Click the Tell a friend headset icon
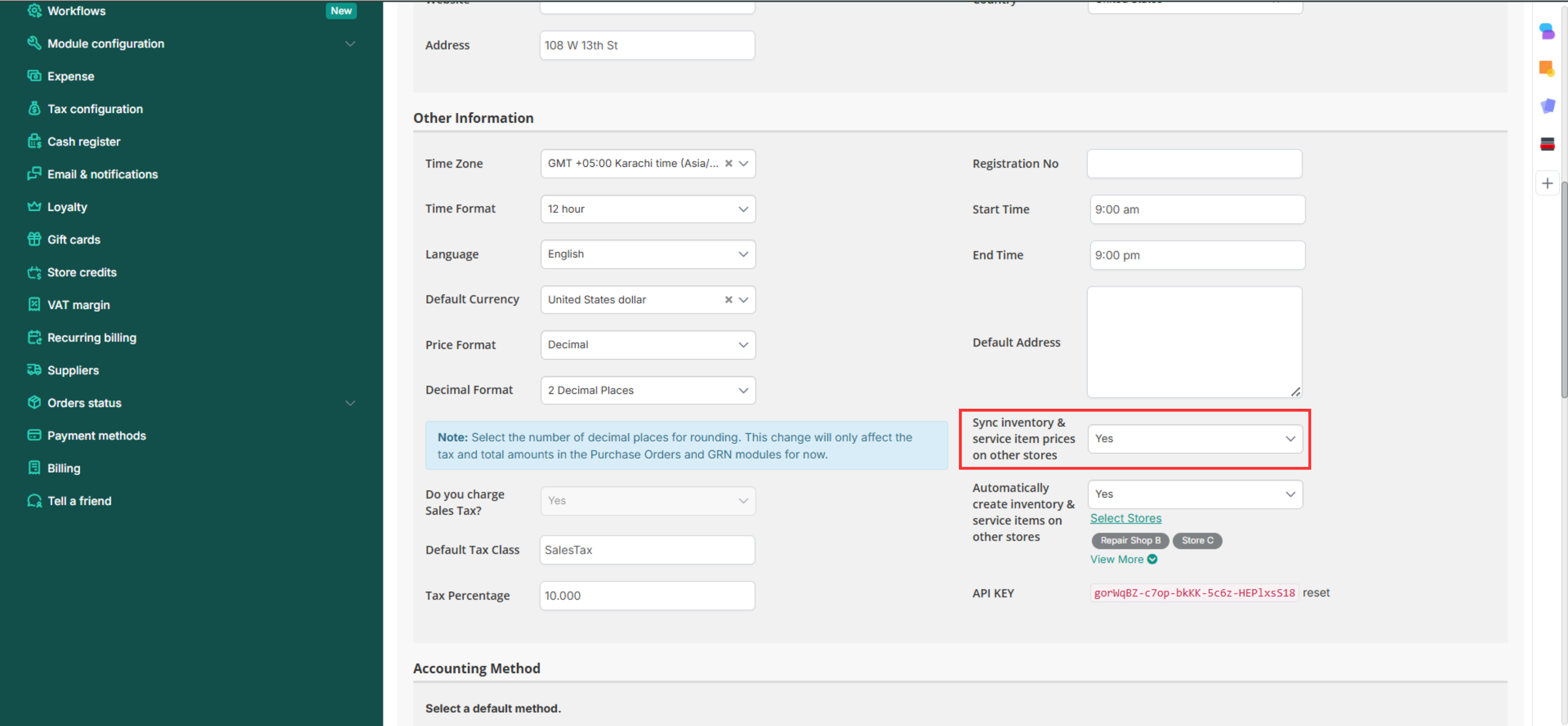Screen dimensions: 1568x726 pos(34,501)
